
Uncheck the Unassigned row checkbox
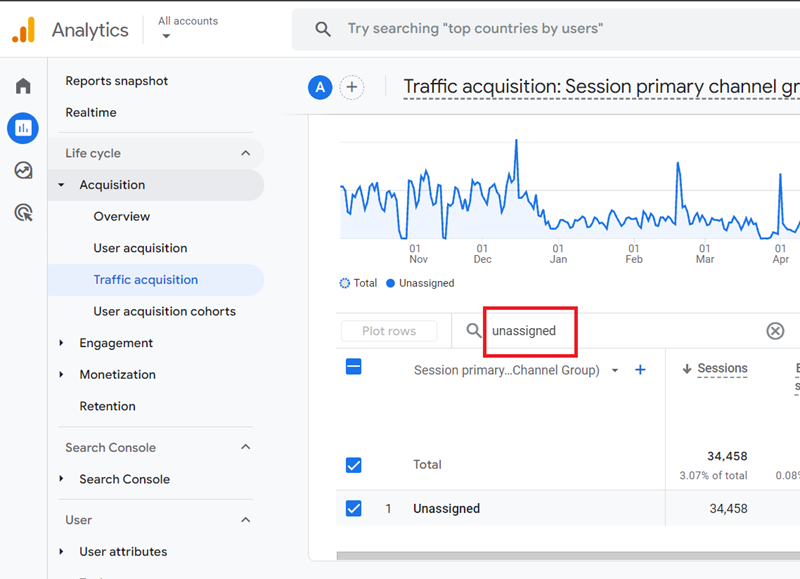(x=354, y=508)
